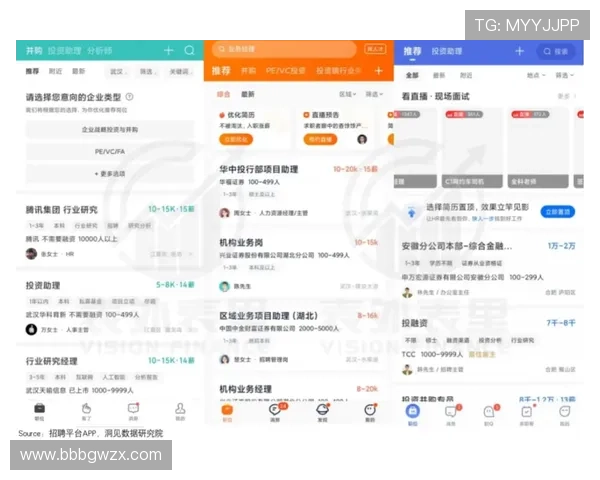Click the 搜索 search box in blue header
Image resolution: width=600 pixels, height=480 pixels.
click(x=556, y=51)
